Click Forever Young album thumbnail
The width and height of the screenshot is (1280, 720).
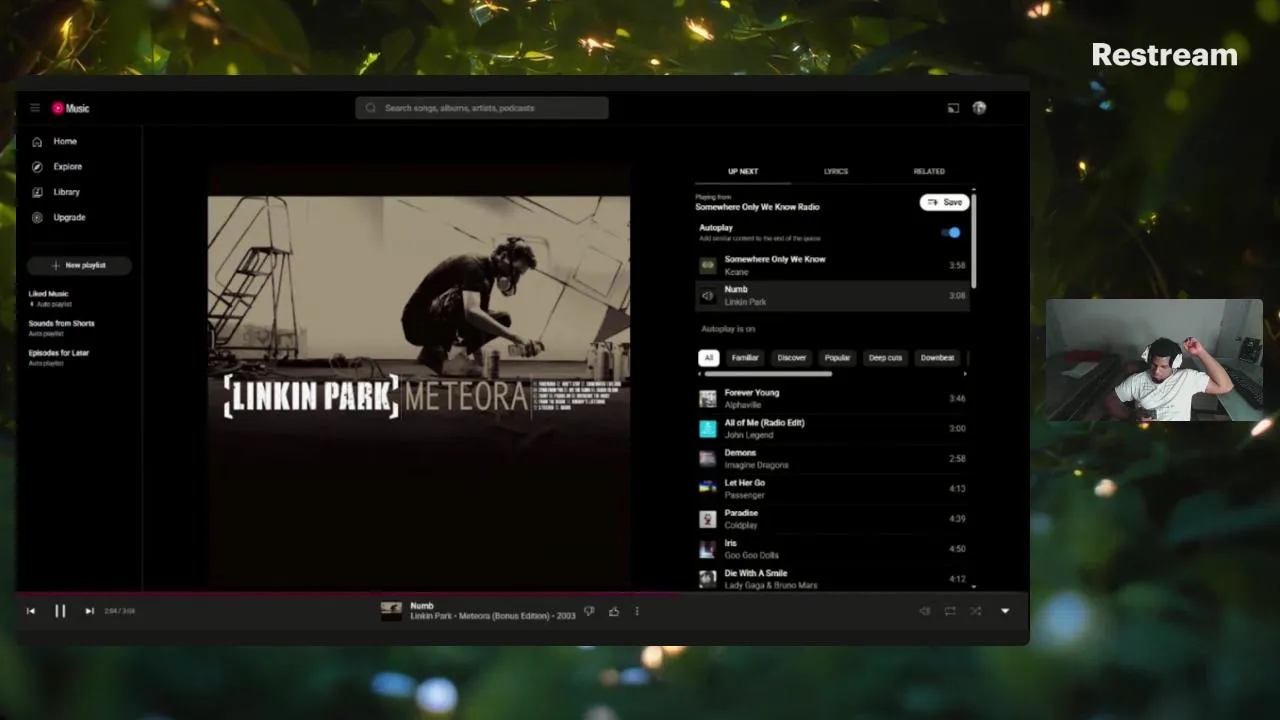point(708,399)
